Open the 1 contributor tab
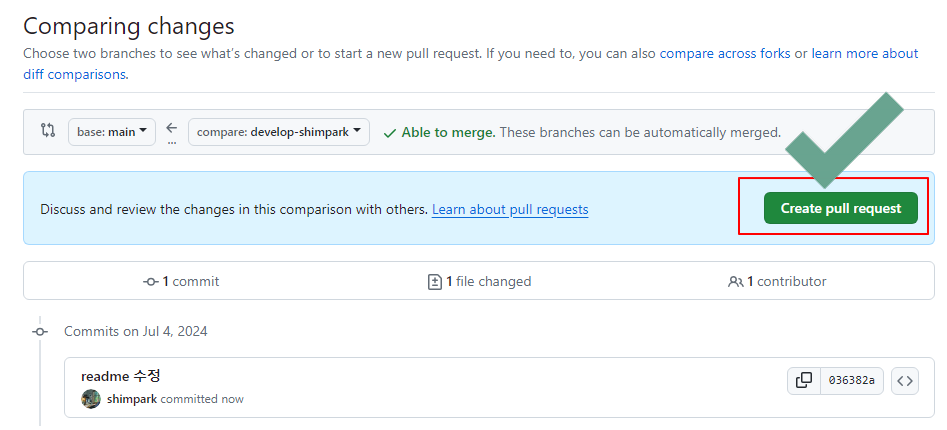This screenshot has width=947, height=430. pos(777,281)
